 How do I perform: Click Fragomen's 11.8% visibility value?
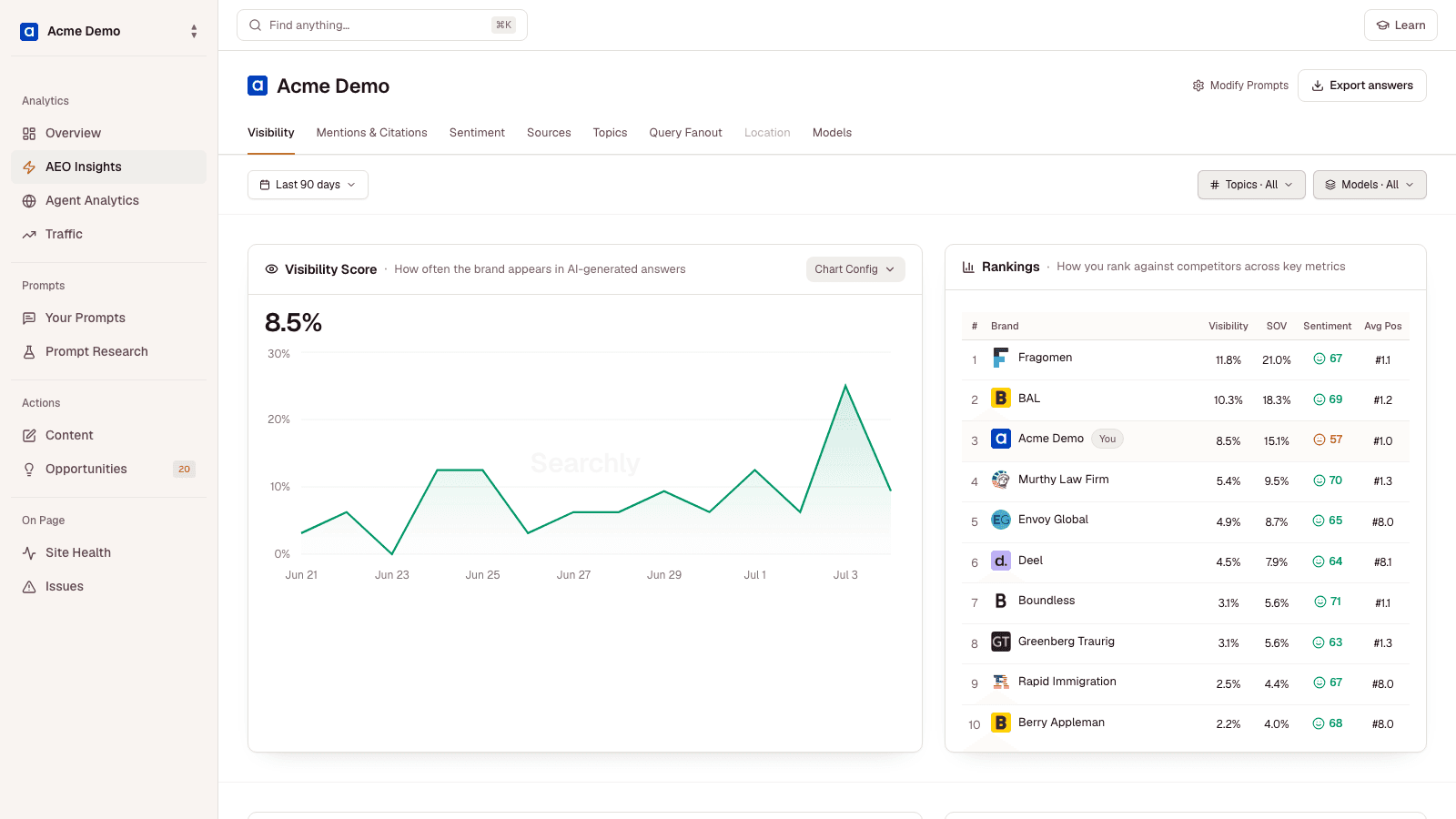1228,360
